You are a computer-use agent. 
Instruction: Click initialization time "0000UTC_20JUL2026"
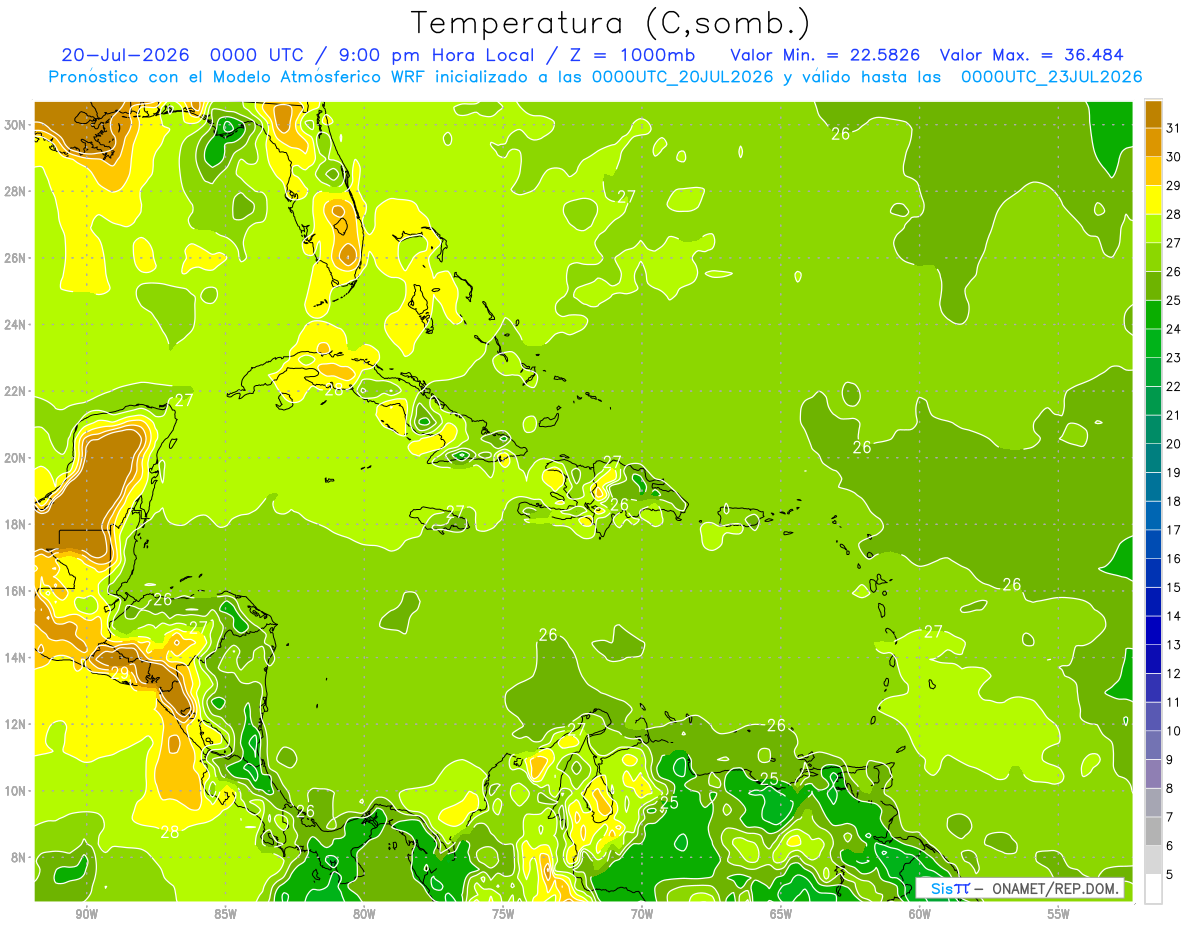click(683, 76)
